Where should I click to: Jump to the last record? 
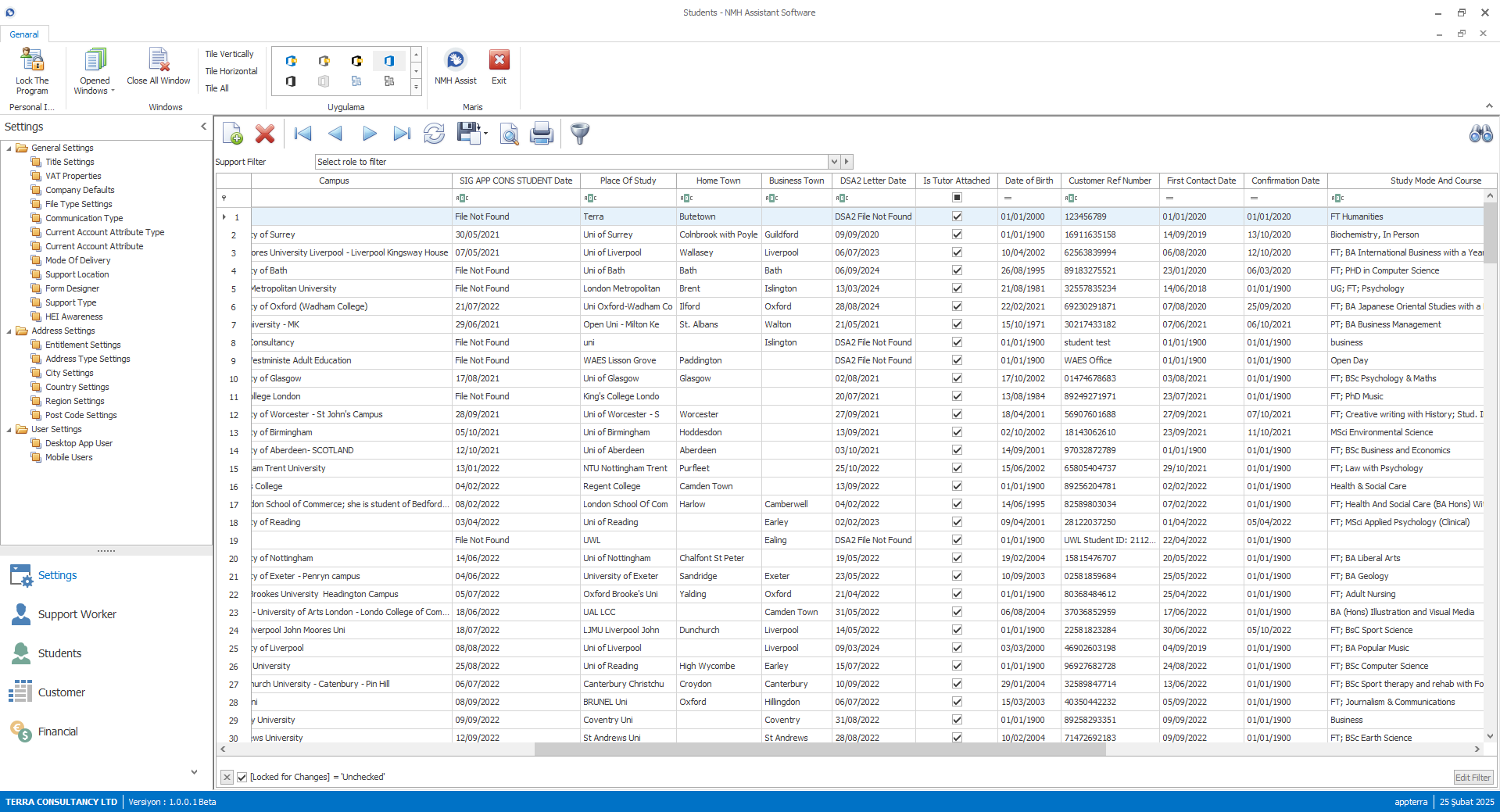click(402, 134)
